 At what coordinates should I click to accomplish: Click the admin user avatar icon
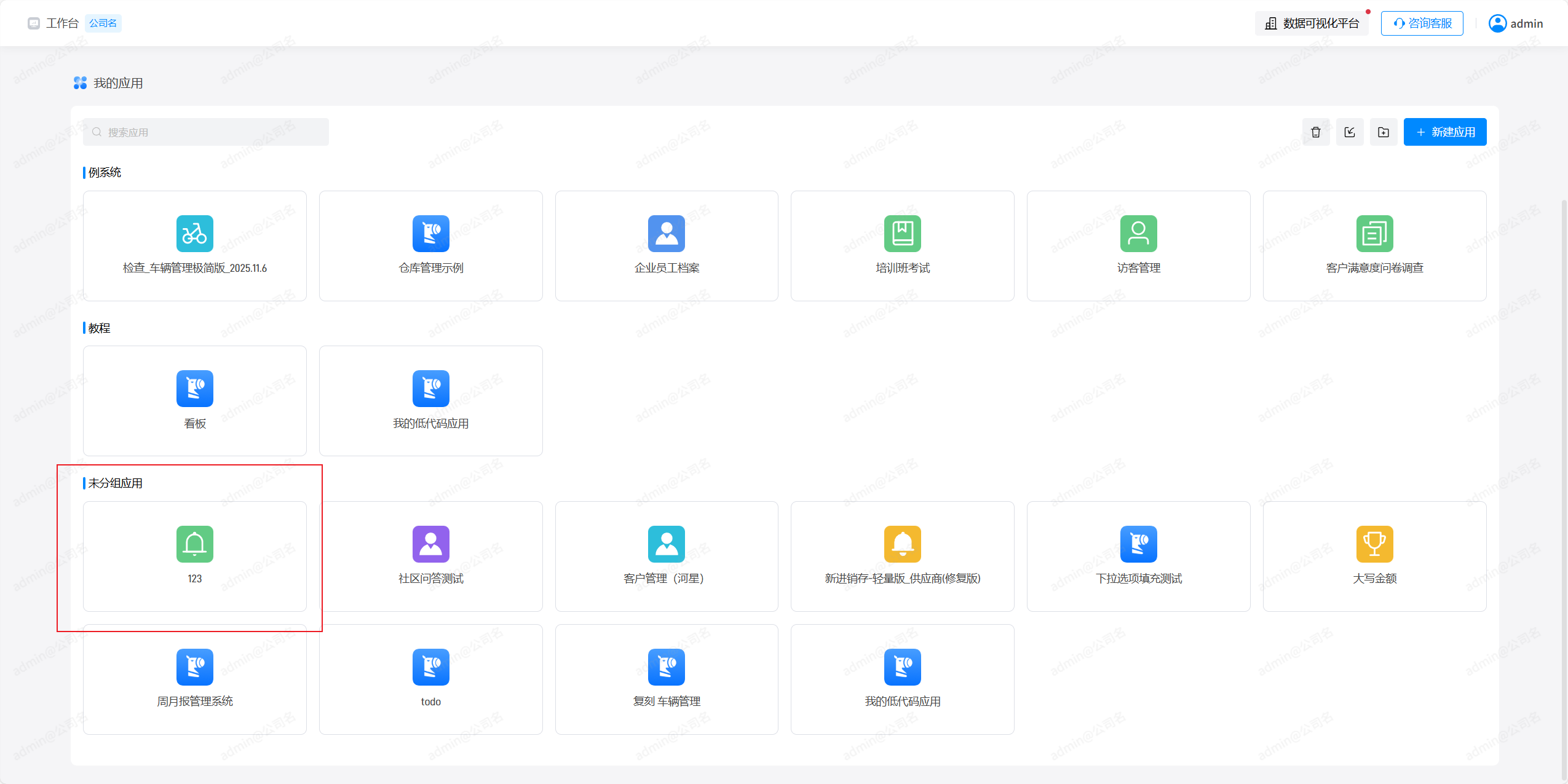click(x=1497, y=23)
